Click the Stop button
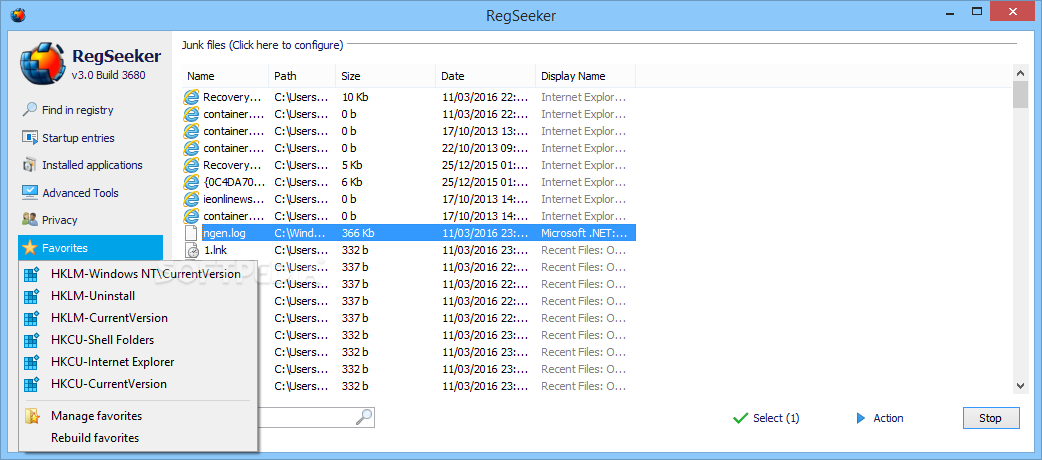Image resolution: width=1042 pixels, height=460 pixels. 991,418
